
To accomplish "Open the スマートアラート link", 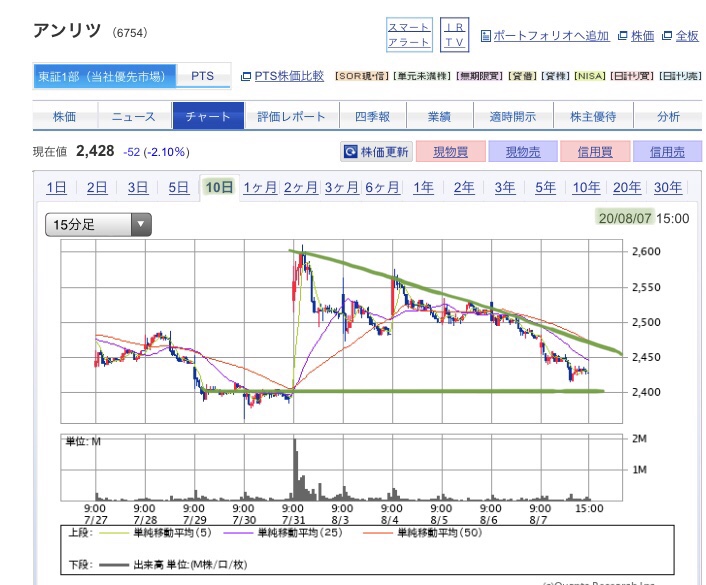I will (409, 35).
